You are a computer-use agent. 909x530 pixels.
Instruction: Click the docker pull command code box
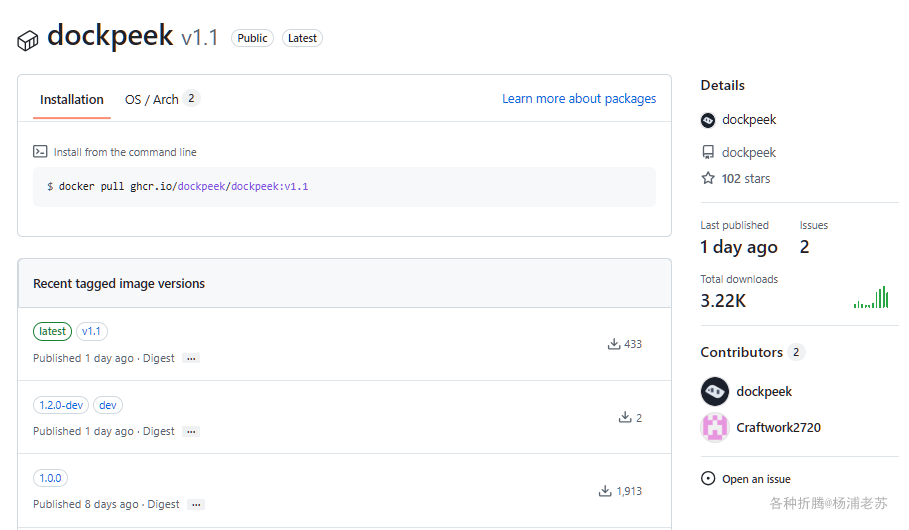click(344, 187)
